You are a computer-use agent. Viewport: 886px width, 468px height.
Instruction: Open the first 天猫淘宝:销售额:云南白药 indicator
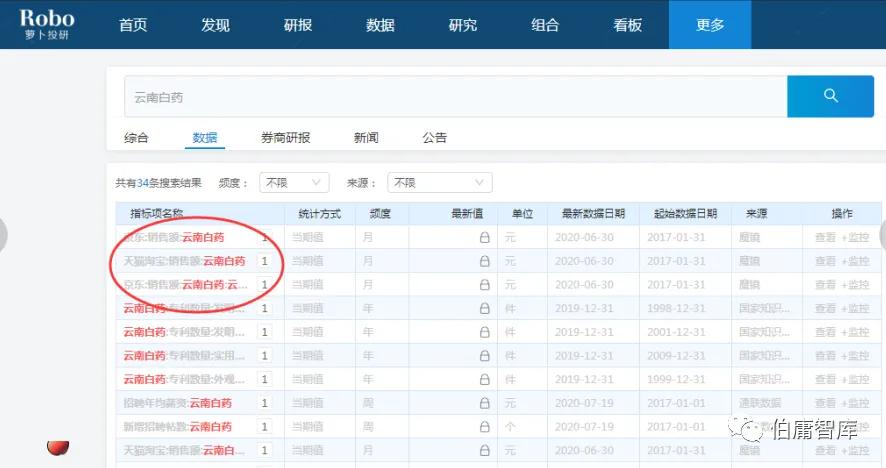pos(184,261)
